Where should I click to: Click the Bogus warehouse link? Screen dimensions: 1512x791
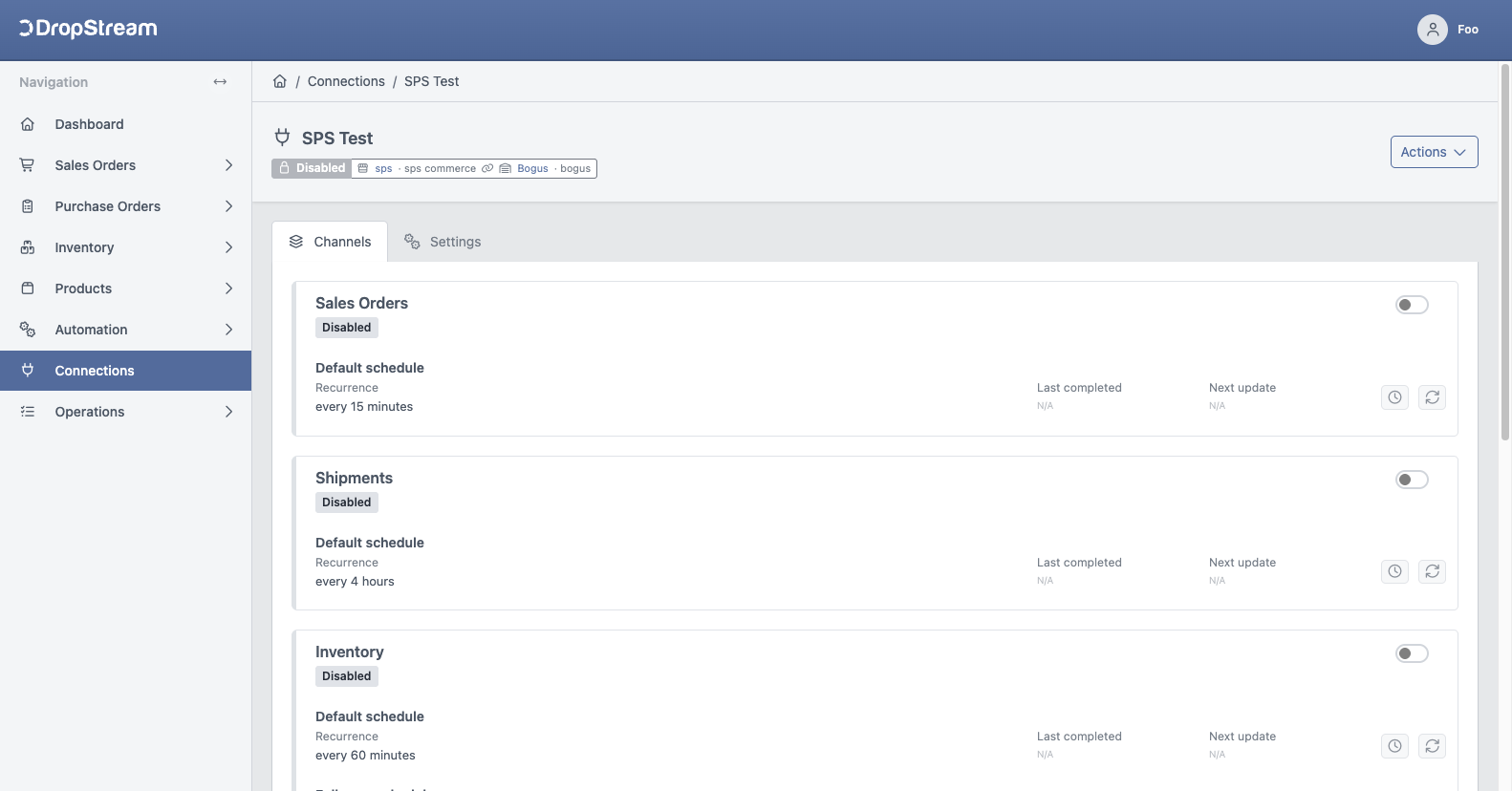click(532, 168)
